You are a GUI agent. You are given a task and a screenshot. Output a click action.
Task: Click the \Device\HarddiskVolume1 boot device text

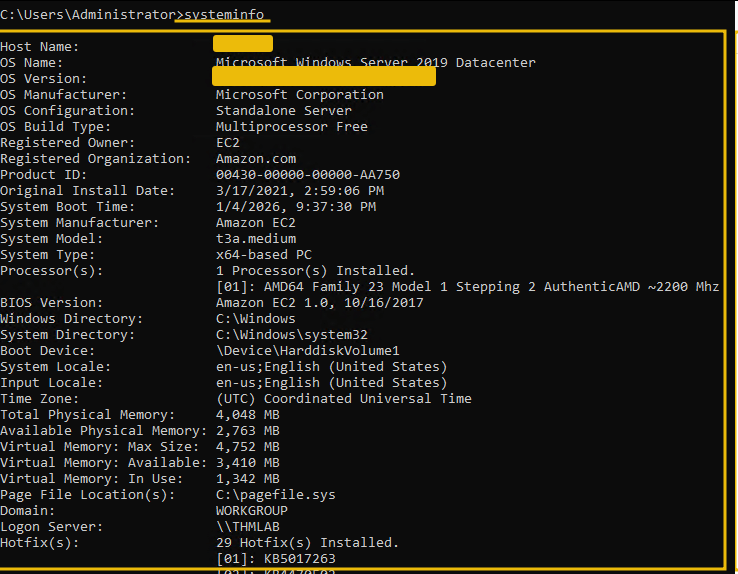click(307, 351)
